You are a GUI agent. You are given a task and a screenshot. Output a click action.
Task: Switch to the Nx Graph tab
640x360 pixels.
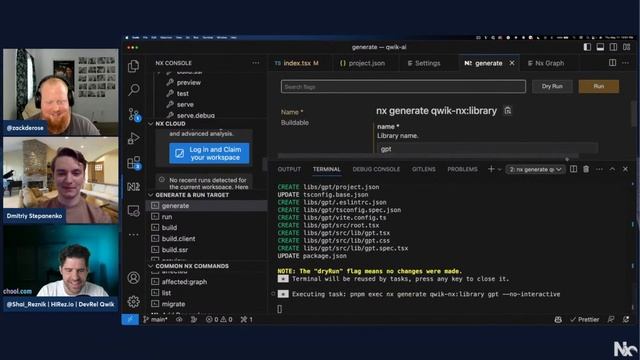click(x=546, y=63)
